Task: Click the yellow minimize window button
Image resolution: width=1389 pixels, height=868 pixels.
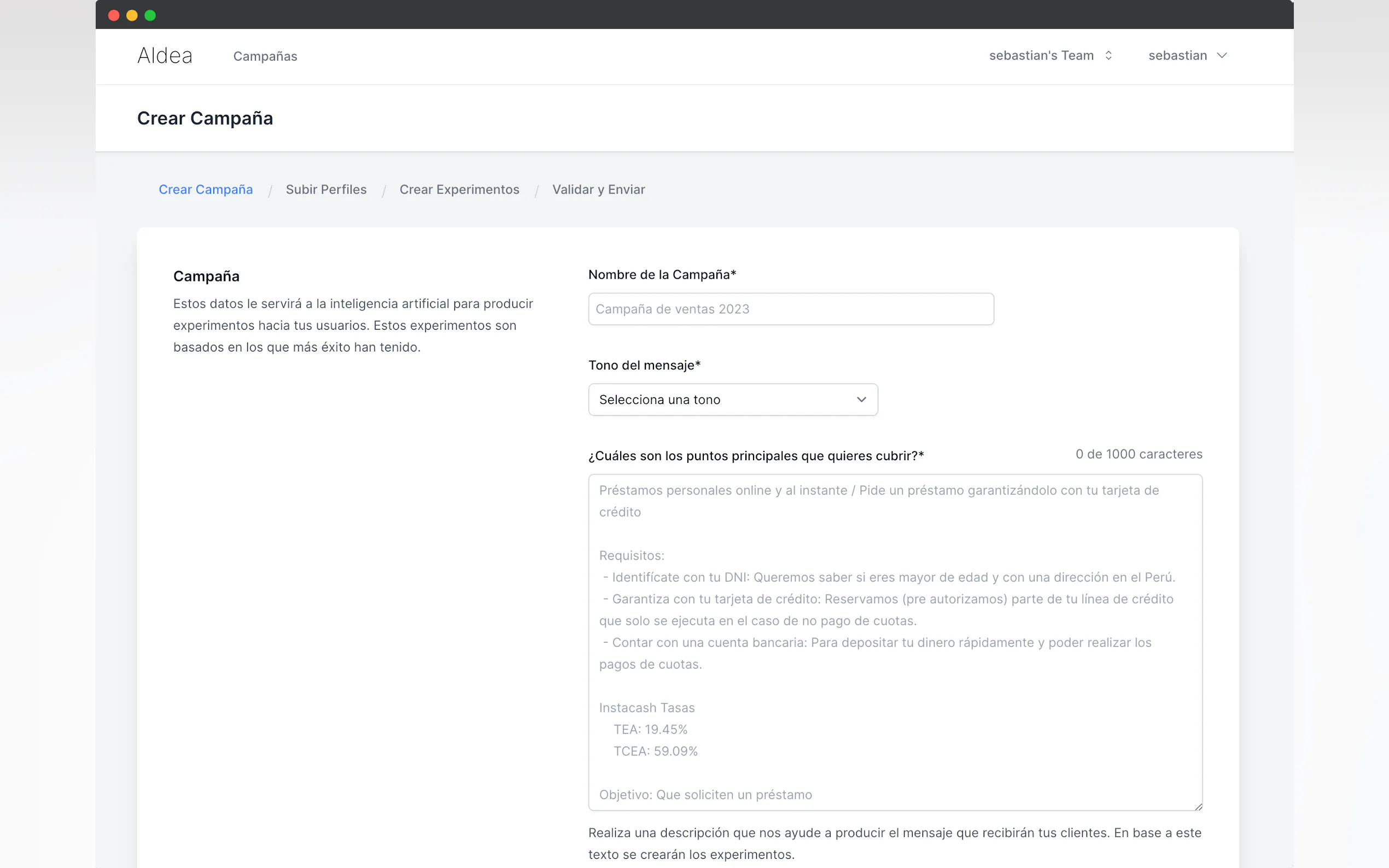Action: pos(132,15)
